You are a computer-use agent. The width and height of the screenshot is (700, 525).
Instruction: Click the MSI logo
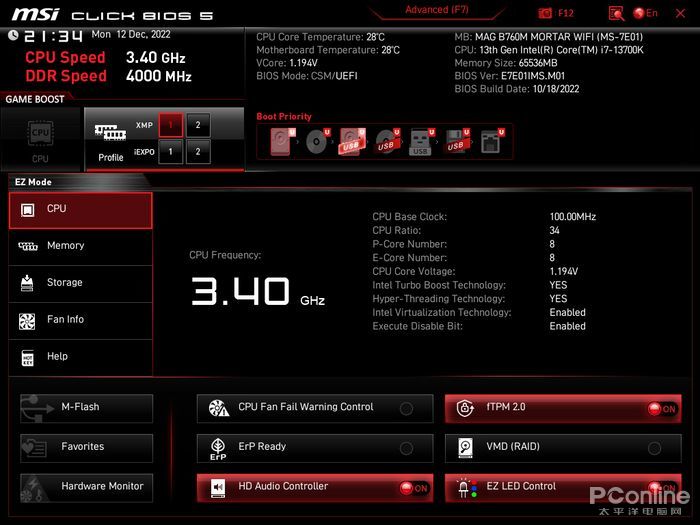tap(36, 14)
